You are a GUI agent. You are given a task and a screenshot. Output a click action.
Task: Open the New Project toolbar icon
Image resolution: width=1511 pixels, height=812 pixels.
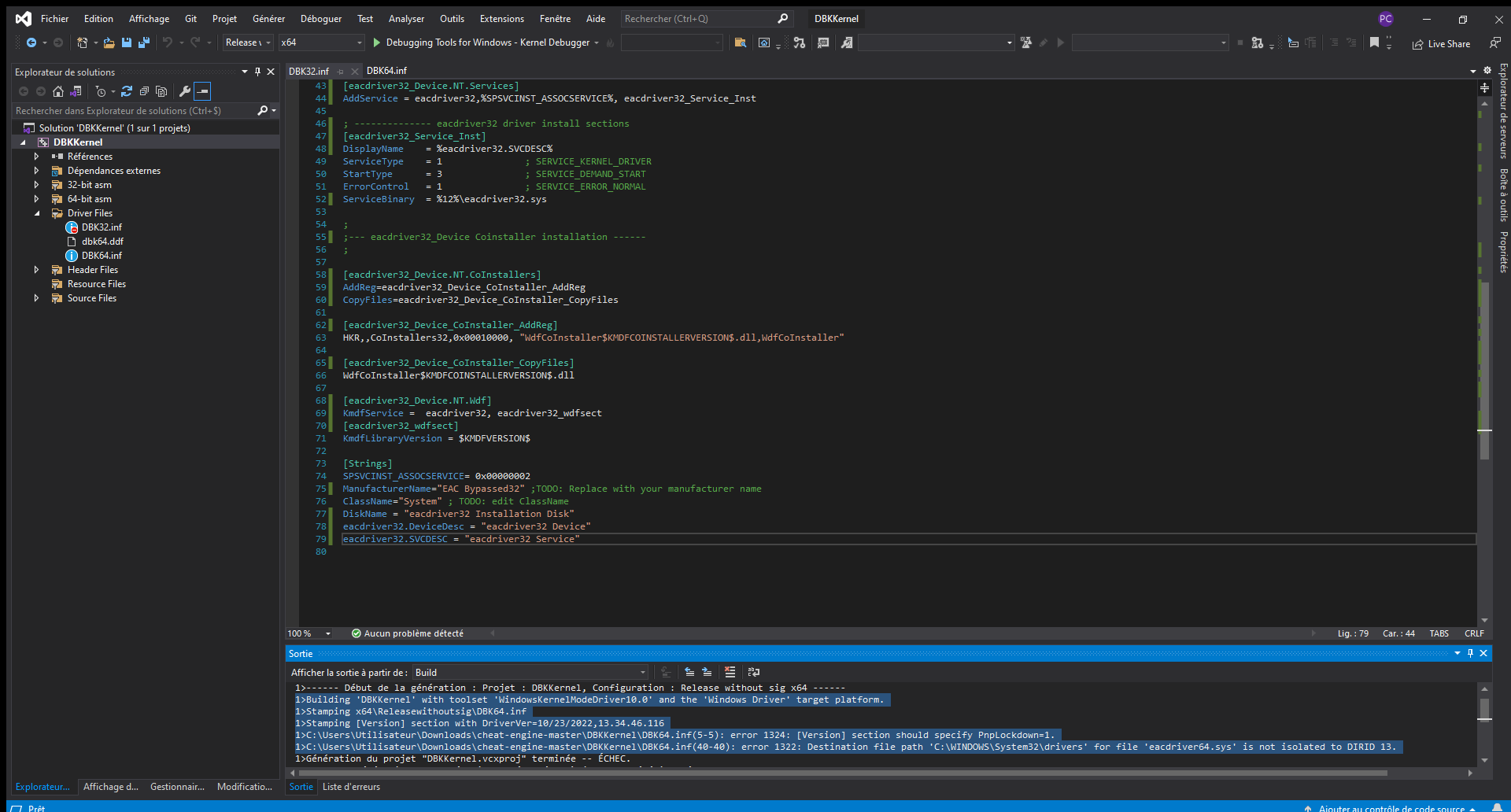pos(82,42)
